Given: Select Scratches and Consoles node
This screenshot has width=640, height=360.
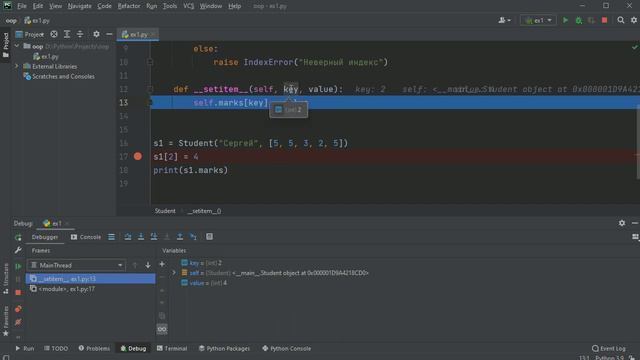Looking at the screenshot, I should coord(59,76).
